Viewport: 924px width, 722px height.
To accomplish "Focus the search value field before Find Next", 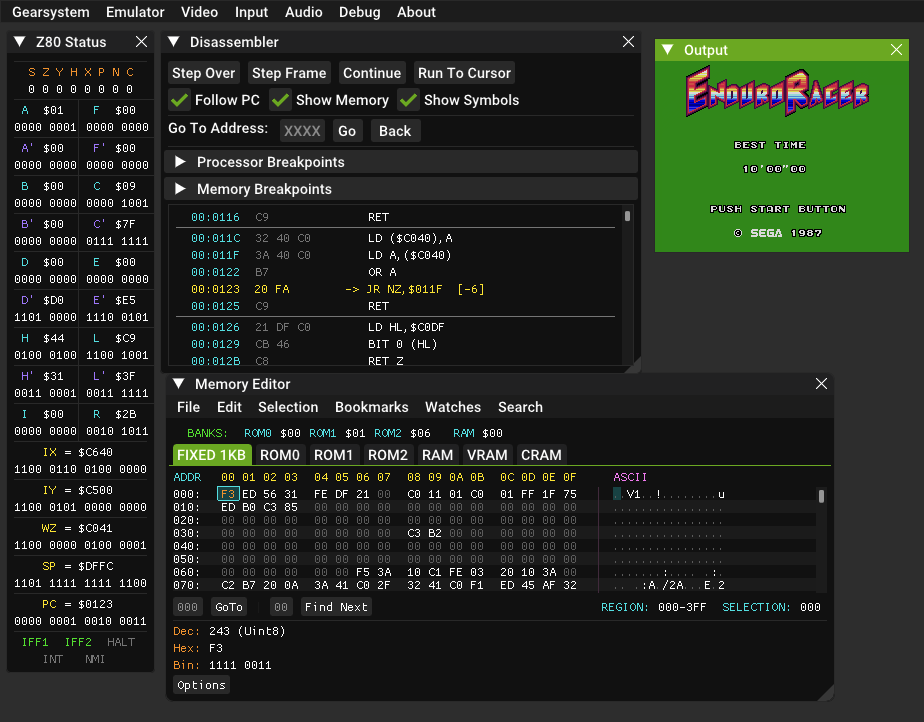I will tap(281, 607).
